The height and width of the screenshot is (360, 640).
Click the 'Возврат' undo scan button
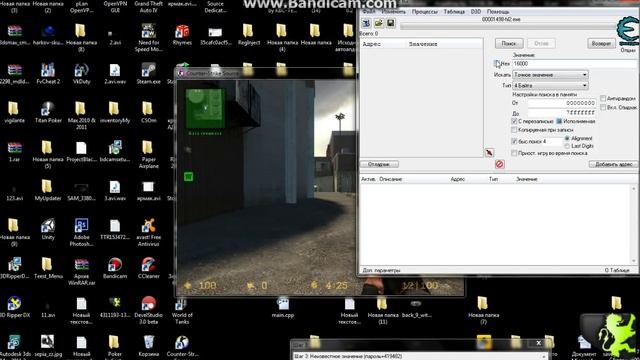(x=601, y=43)
